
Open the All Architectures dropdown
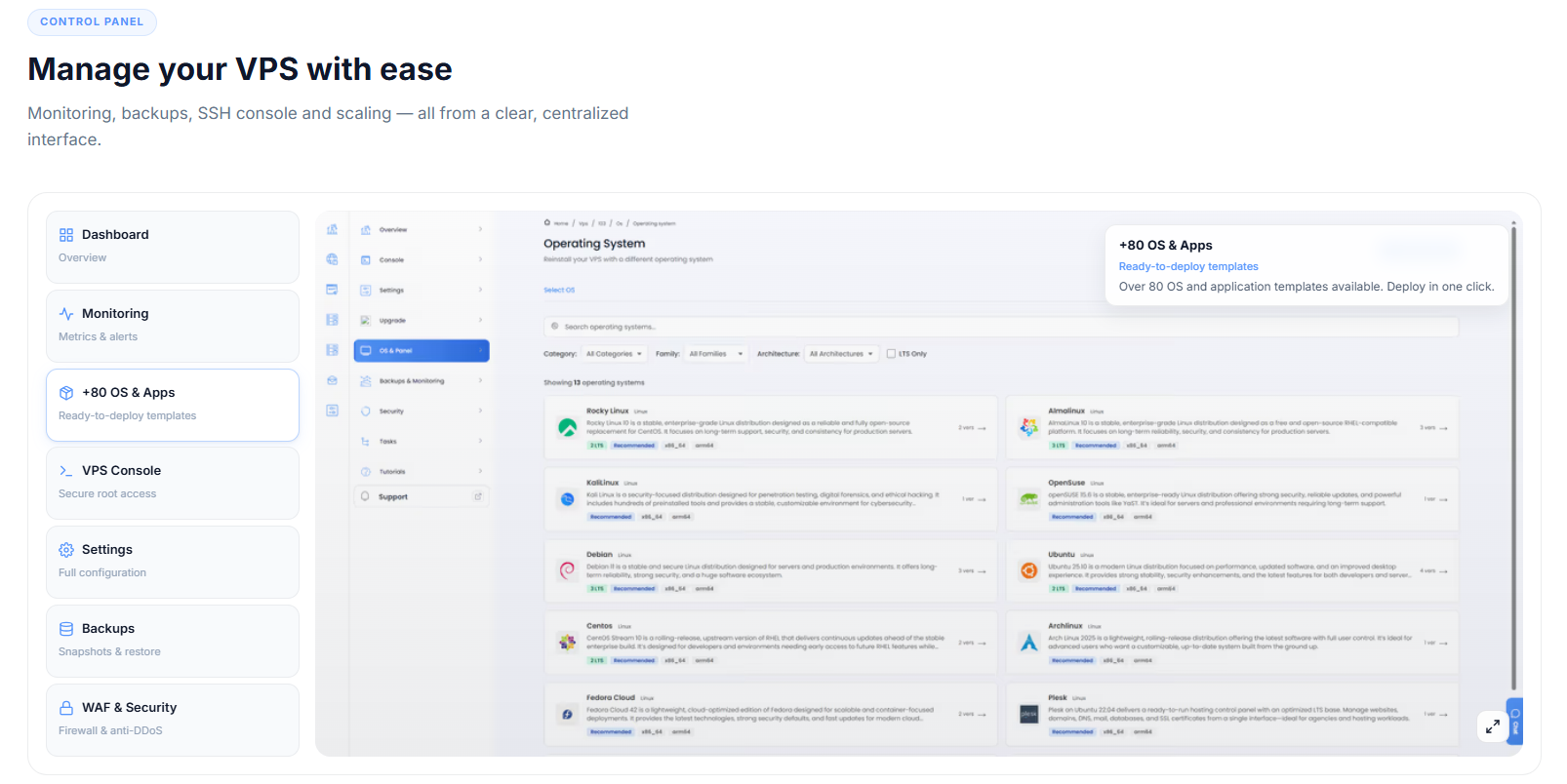(840, 354)
